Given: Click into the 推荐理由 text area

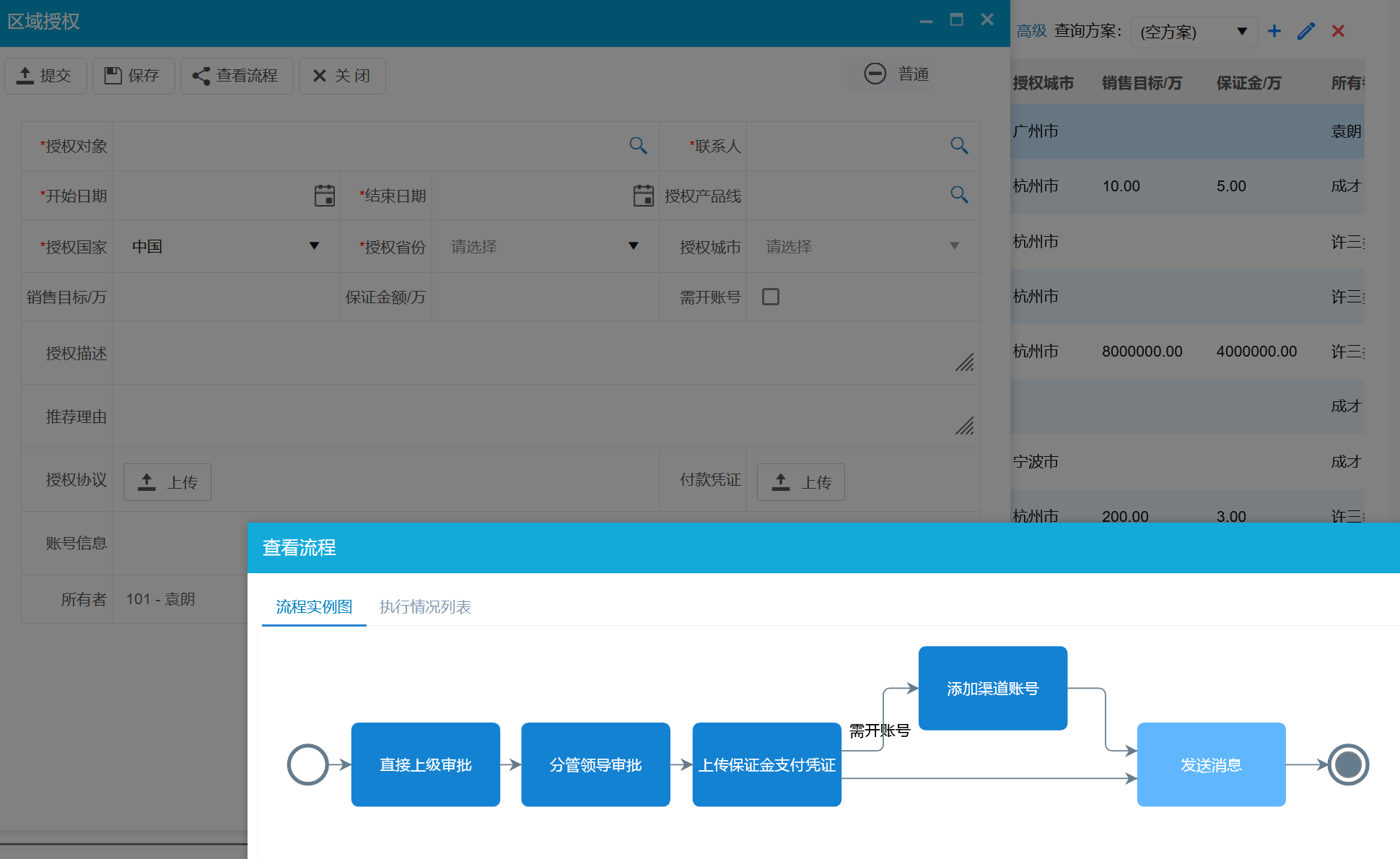Looking at the screenshot, I should 545,417.
